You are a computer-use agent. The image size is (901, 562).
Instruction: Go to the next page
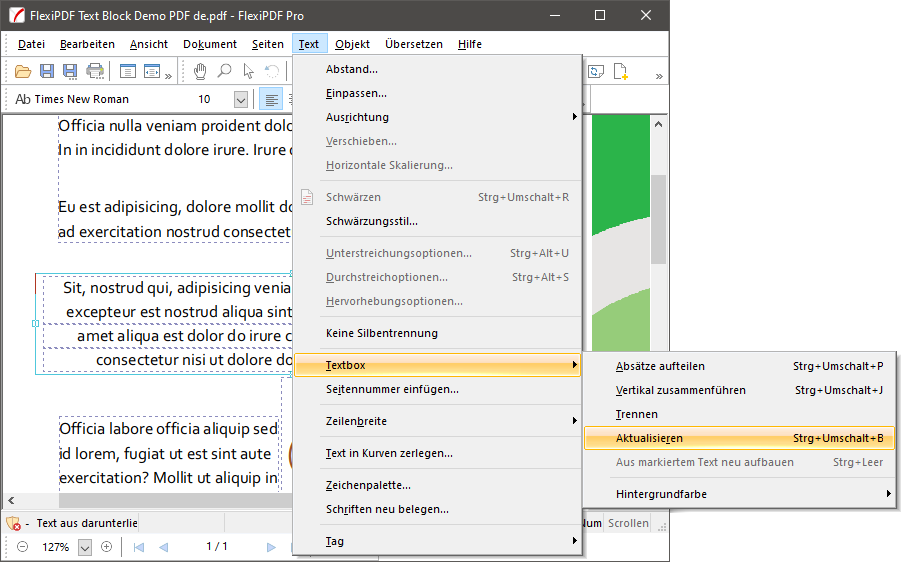click(x=271, y=547)
